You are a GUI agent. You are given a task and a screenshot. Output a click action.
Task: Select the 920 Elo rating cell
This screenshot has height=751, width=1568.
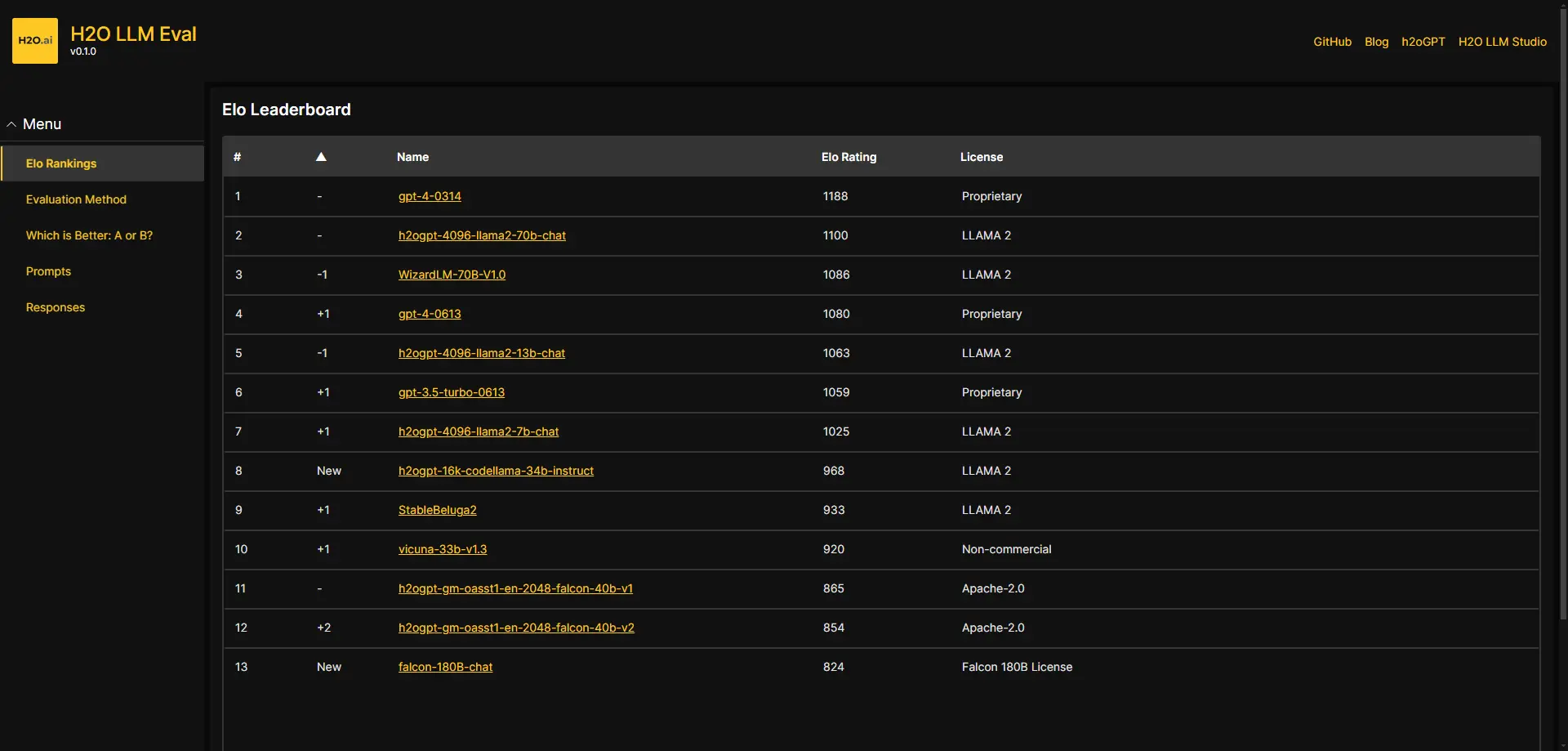[x=834, y=549]
